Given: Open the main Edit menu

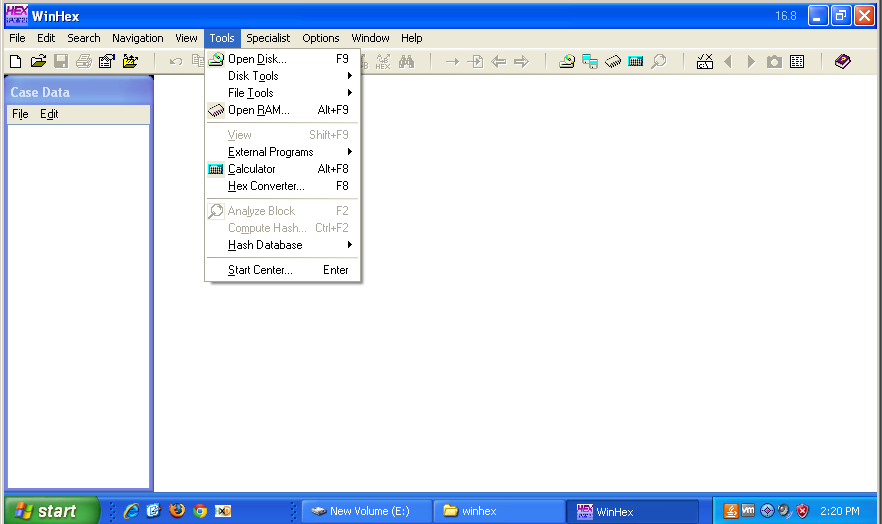Looking at the screenshot, I should click(46, 38).
